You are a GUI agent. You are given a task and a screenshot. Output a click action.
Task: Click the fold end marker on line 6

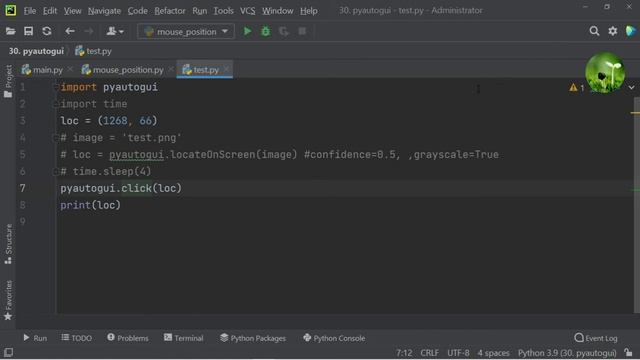(x=56, y=171)
